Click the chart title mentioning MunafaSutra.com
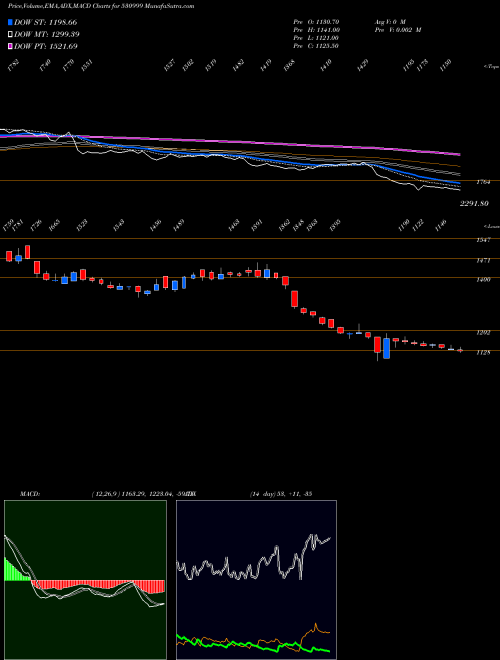500x660 pixels. tap(101, 7)
